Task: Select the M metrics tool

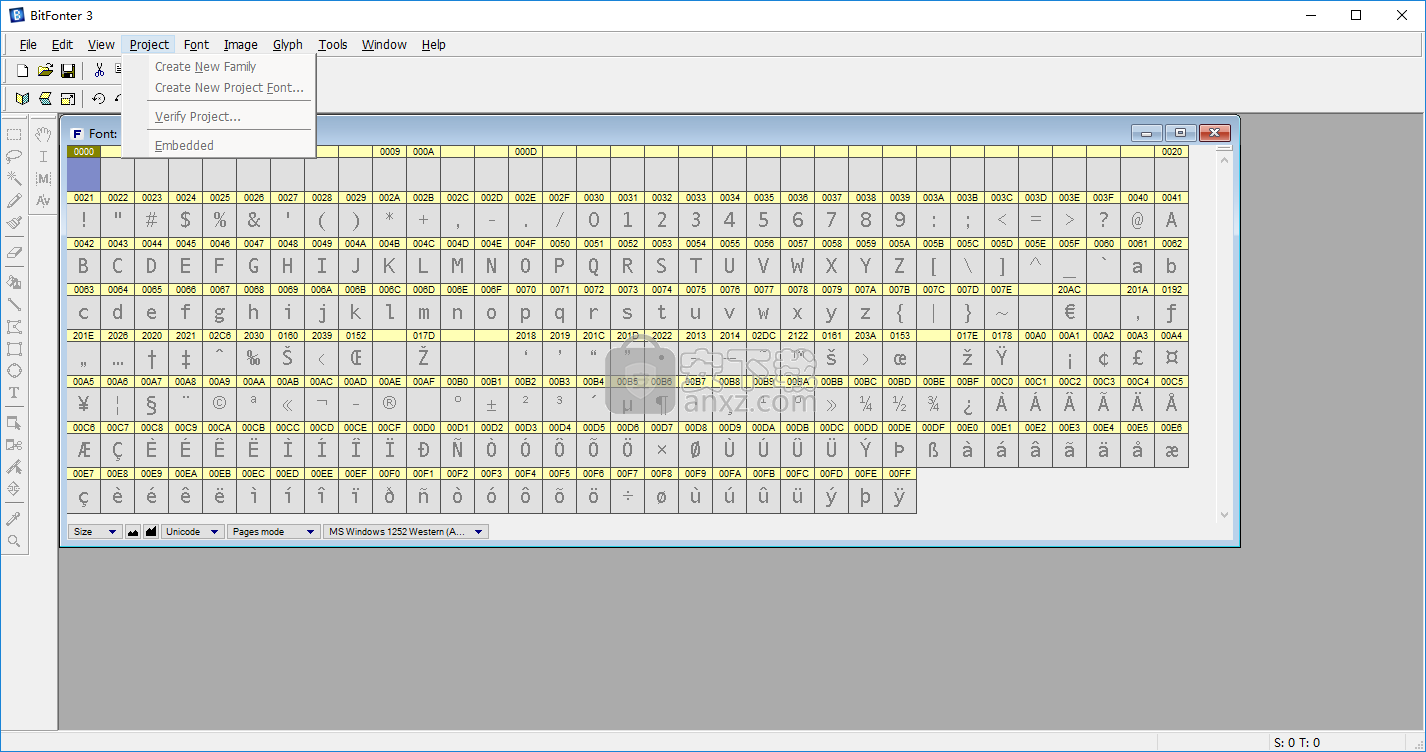Action: tap(43, 178)
